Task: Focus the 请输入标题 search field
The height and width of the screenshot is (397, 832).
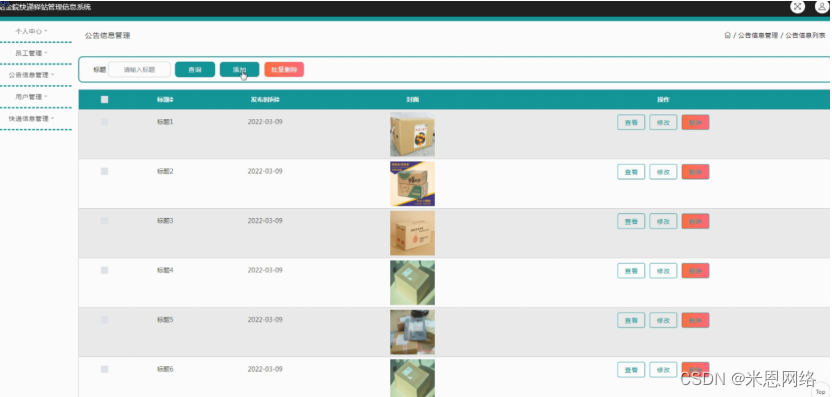Action: click(x=140, y=70)
